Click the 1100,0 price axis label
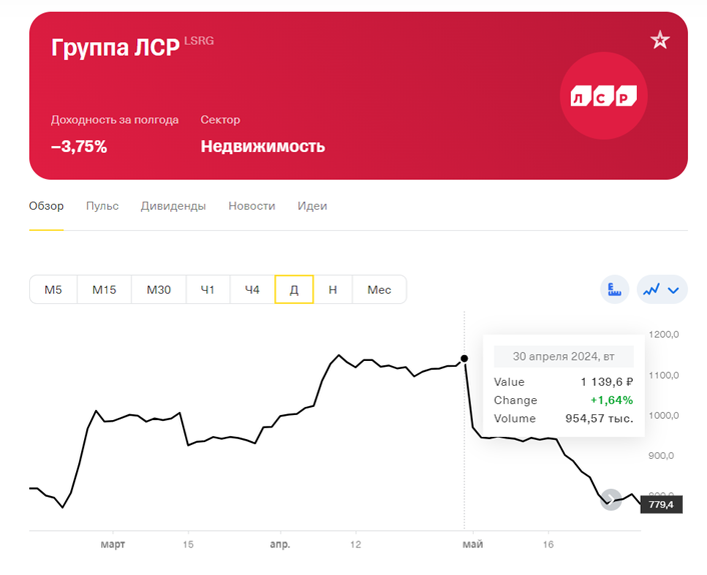Viewport: 707px width, 575px height. pyautogui.click(x=664, y=375)
